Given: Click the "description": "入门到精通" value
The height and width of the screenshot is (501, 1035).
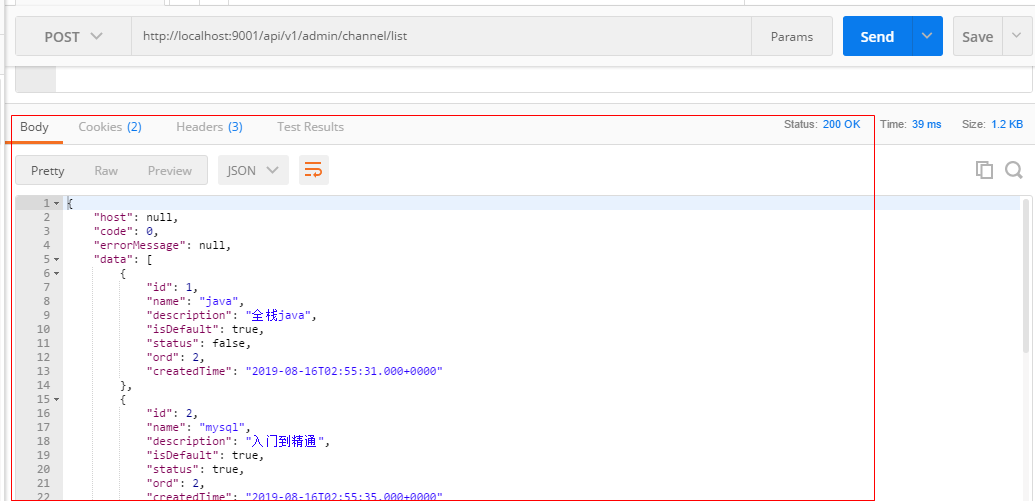Looking at the screenshot, I should (285, 441).
